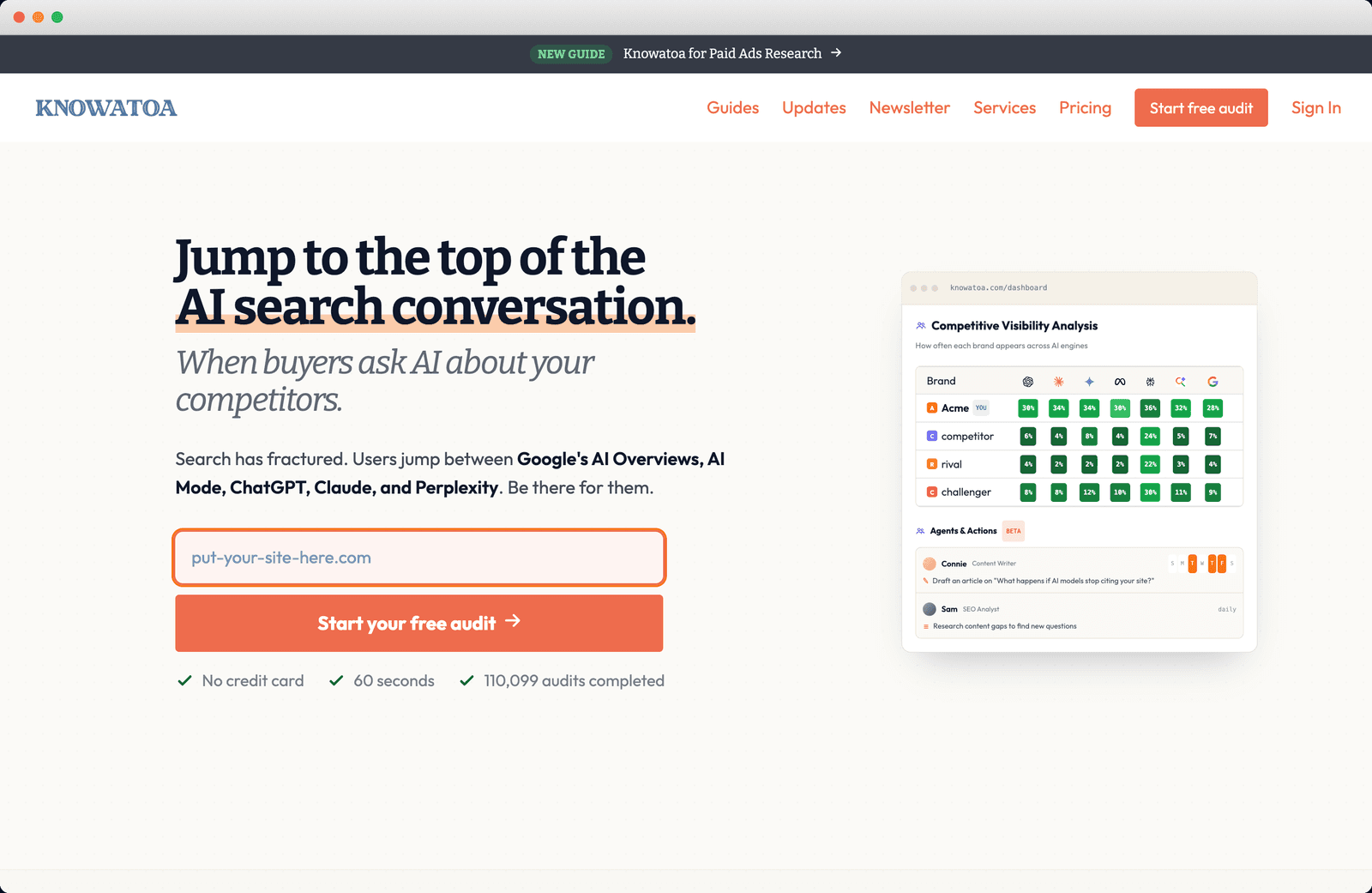
Task: Click the R badge beside rival
Action: click(x=932, y=464)
